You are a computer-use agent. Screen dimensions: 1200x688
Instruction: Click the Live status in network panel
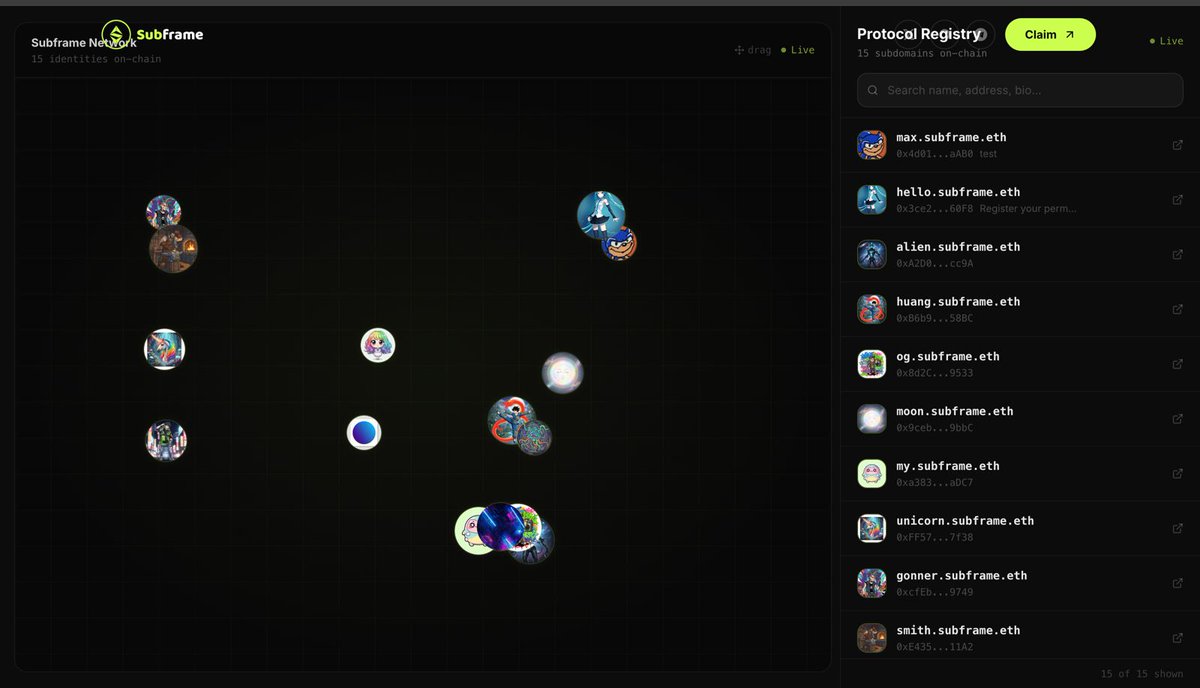798,50
